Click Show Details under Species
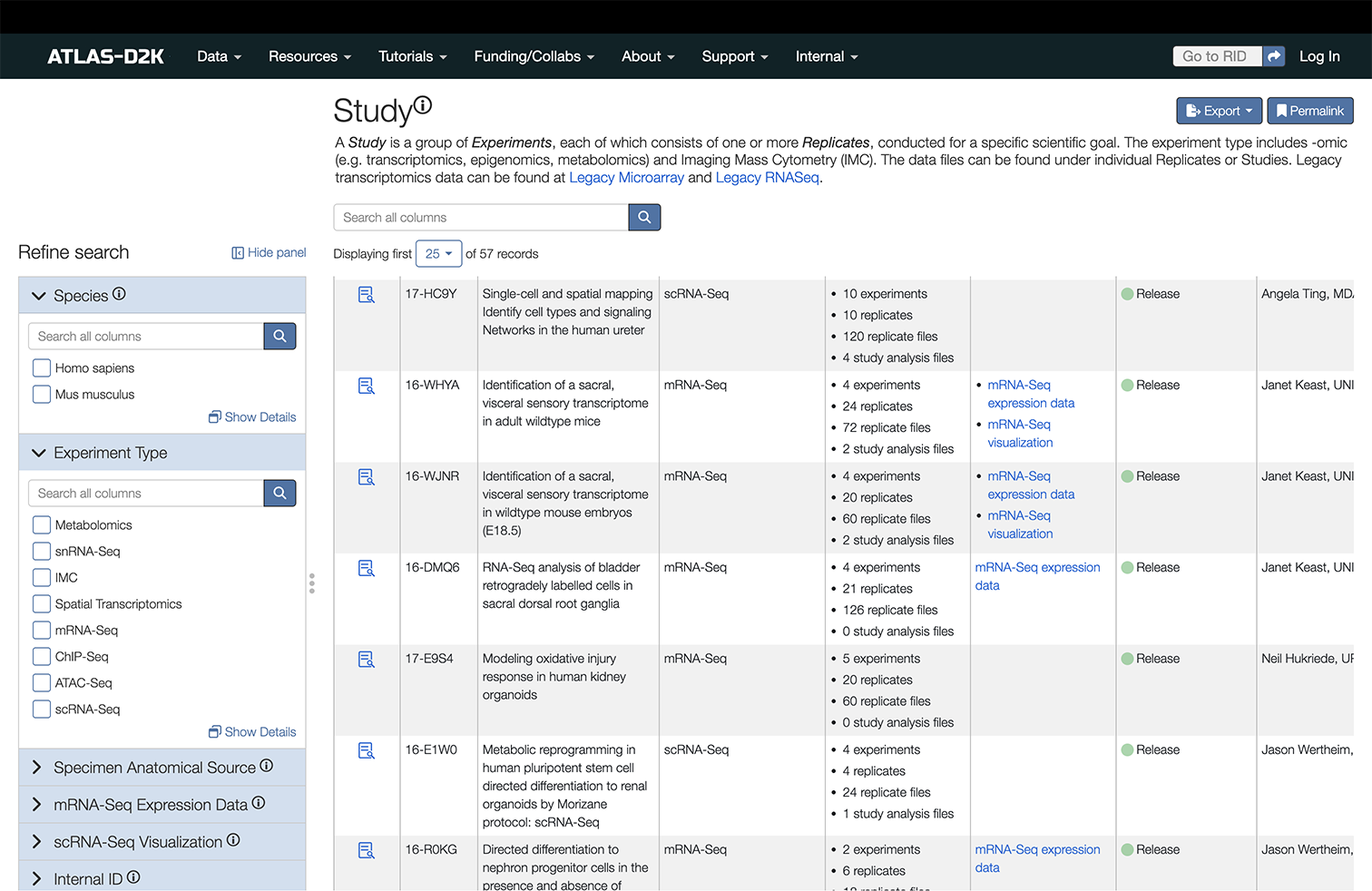The image size is (1372, 891). (252, 417)
